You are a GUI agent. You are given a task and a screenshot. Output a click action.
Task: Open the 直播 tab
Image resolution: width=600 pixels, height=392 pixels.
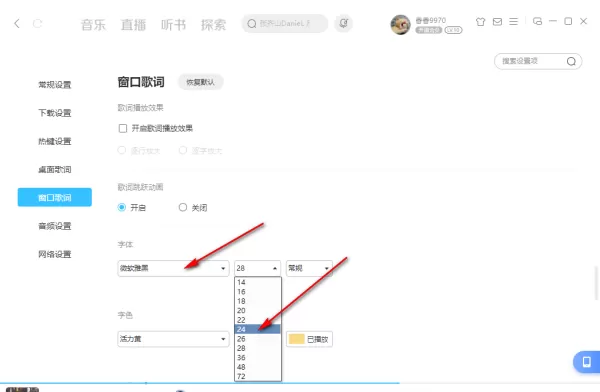[x=133, y=25]
